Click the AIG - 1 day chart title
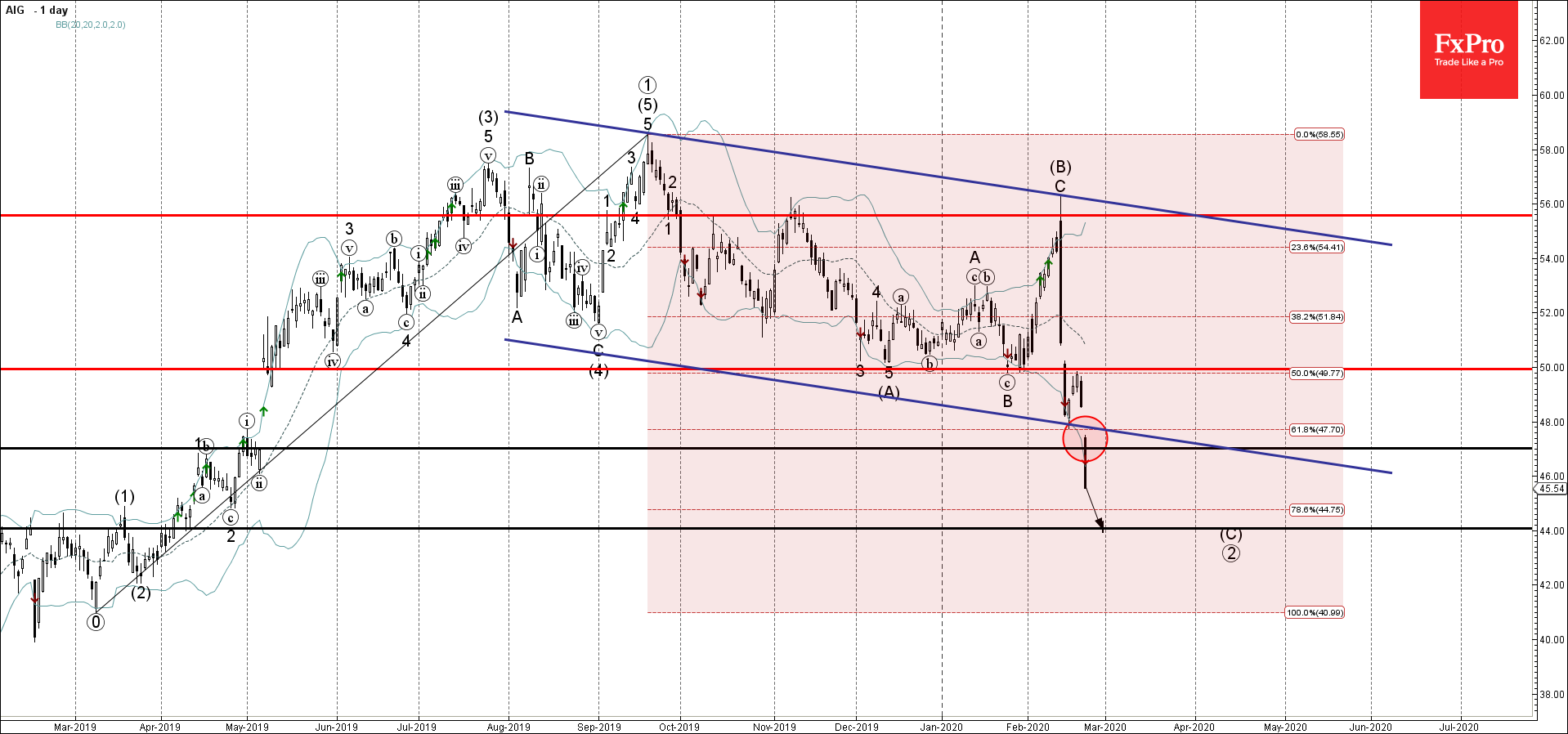This screenshot has height=734, width=1568. tap(37, 11)
